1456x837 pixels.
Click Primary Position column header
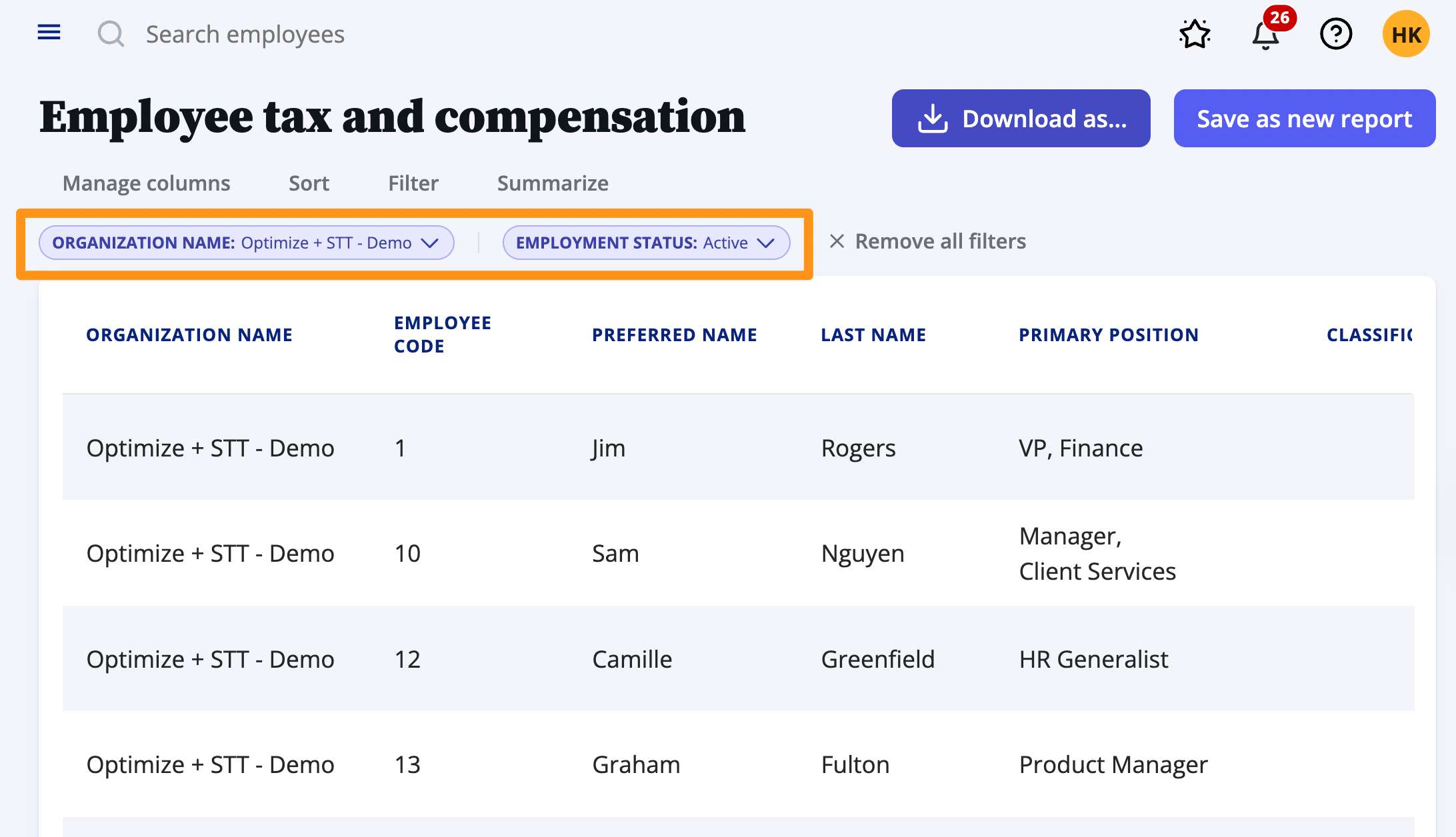(x=1109, y=335)
